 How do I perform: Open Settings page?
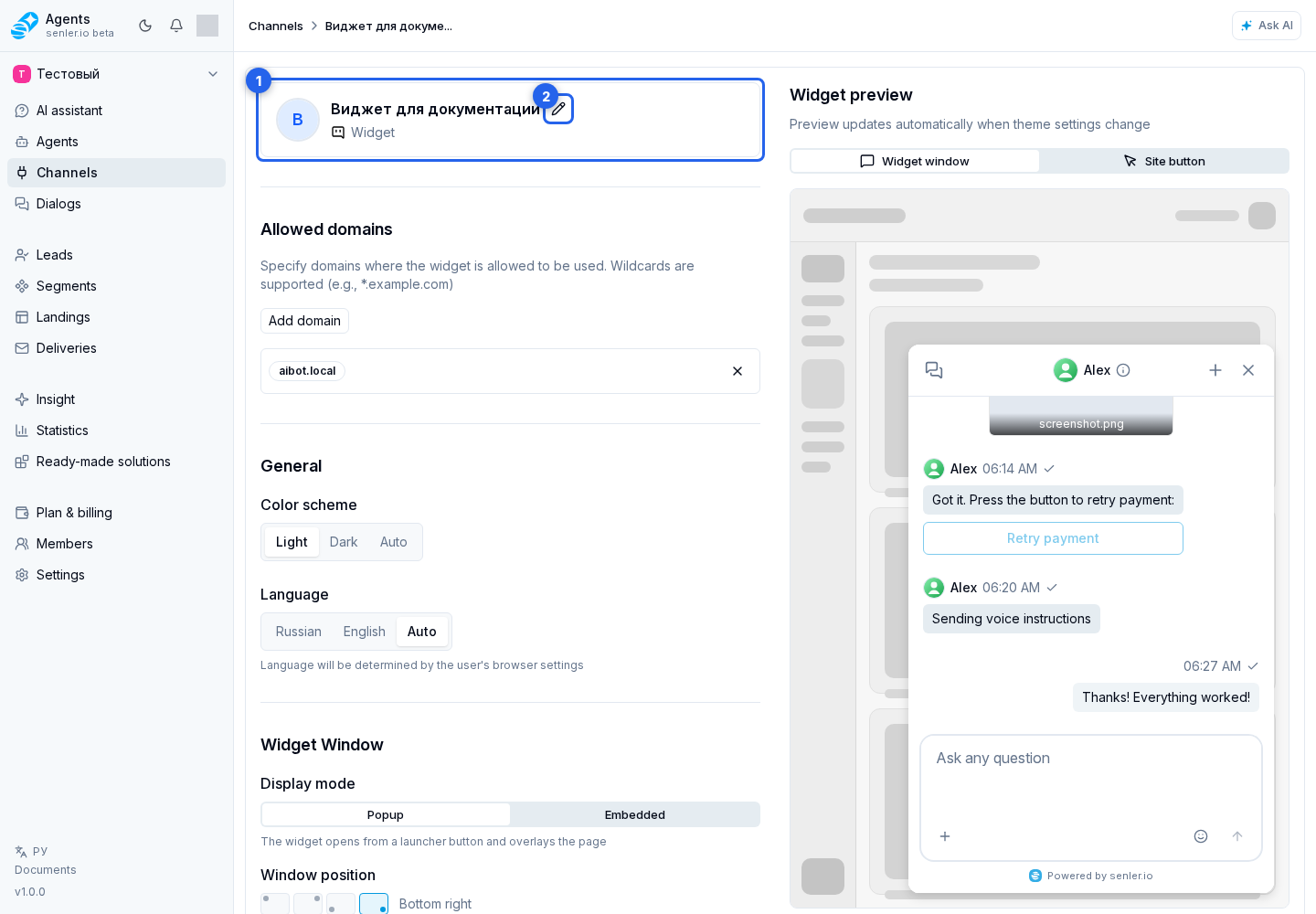pyautogui.click(x=116, y=575)
